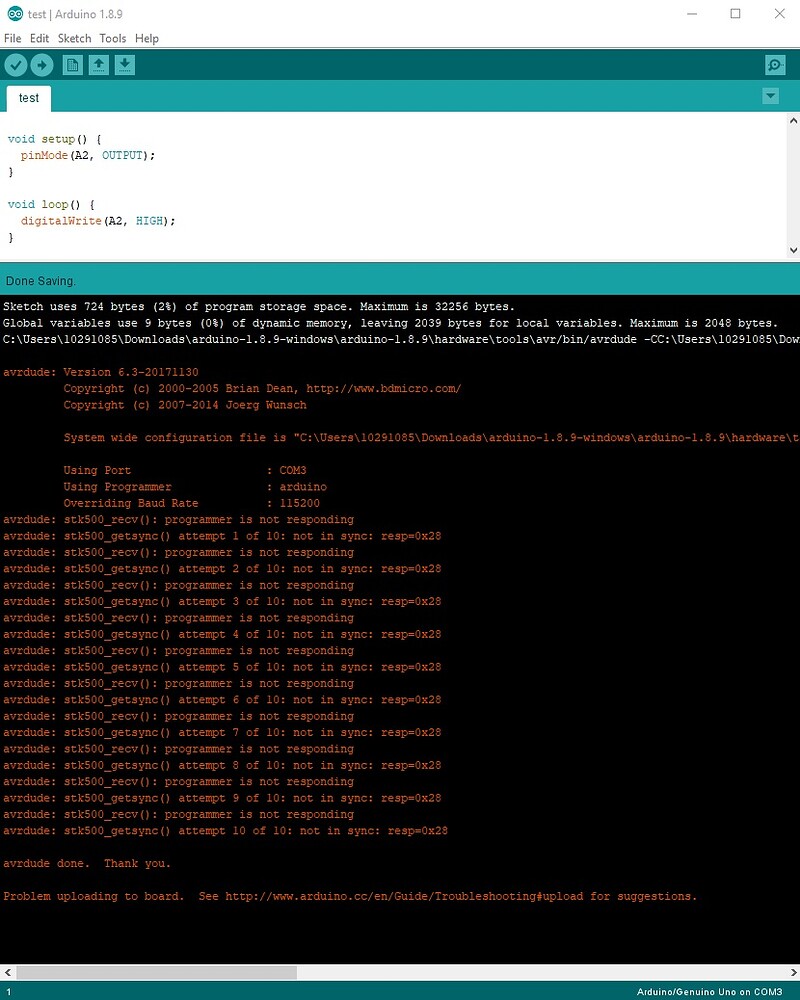This screenshot has width=800, height=1000.
Task: Click the Done Saving status bar
Action: point(42,281)
